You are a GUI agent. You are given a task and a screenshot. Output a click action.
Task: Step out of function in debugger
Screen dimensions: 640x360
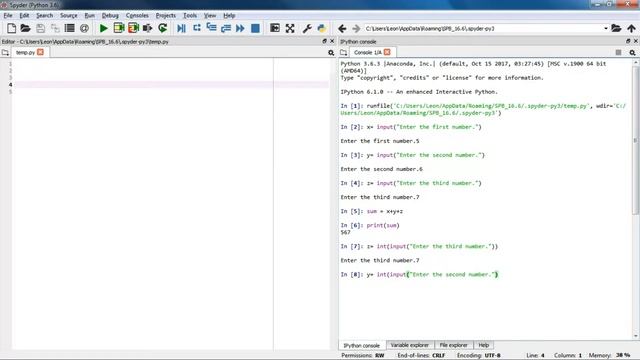pyautogui.click(x=226, y=28)
